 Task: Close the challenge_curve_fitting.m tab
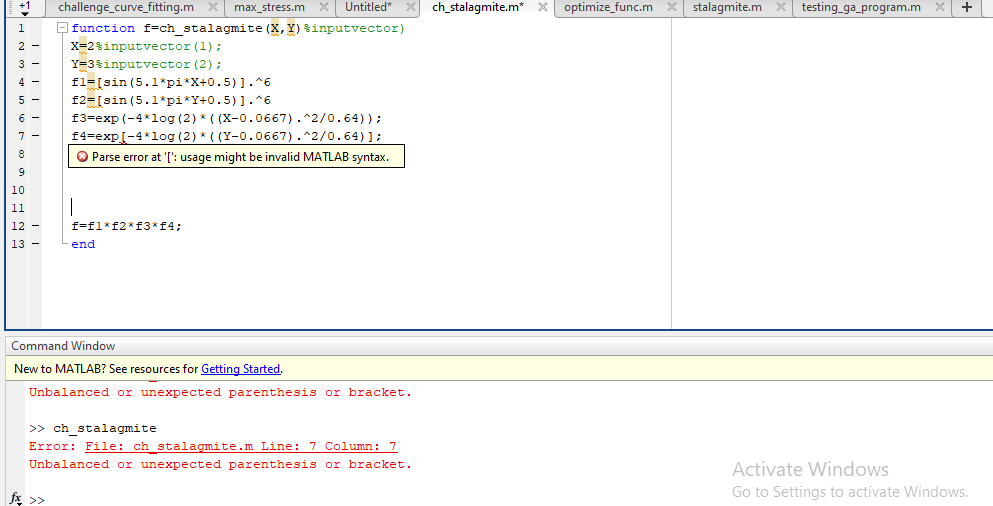point(213,8)
